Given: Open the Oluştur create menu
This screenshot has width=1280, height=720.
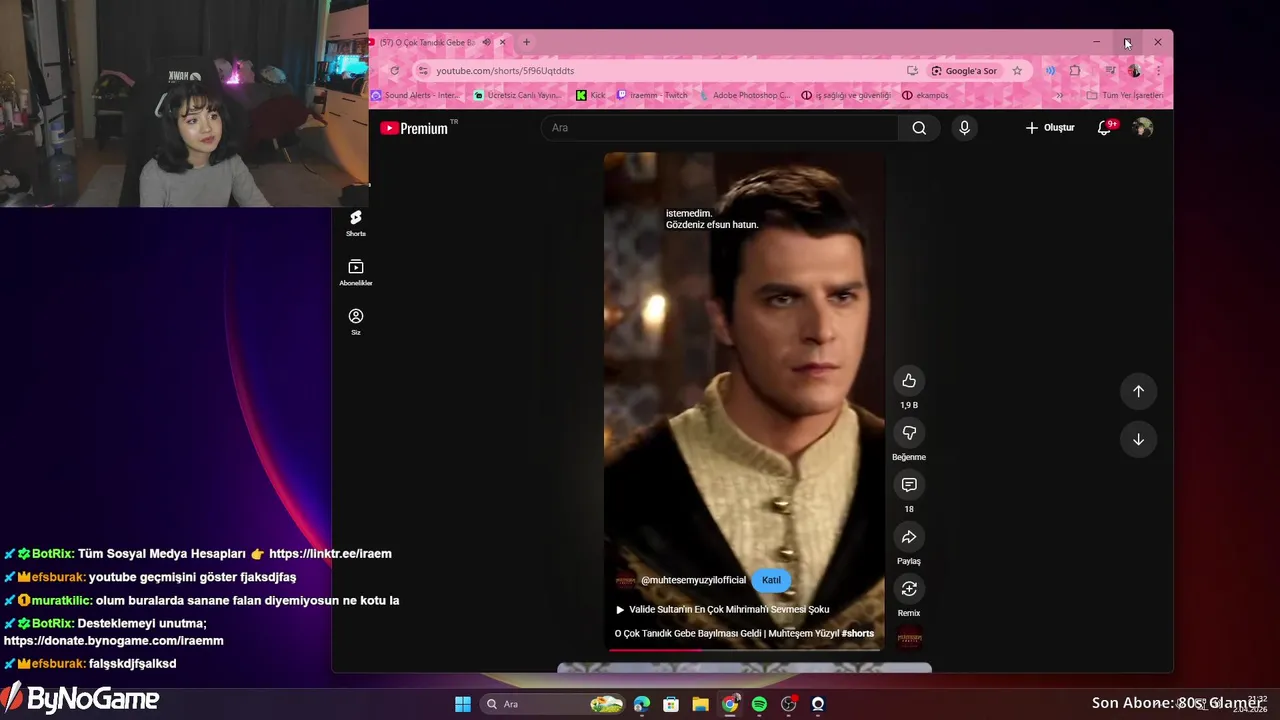Looking at the screenshot, I should [x=1049, y=128].
